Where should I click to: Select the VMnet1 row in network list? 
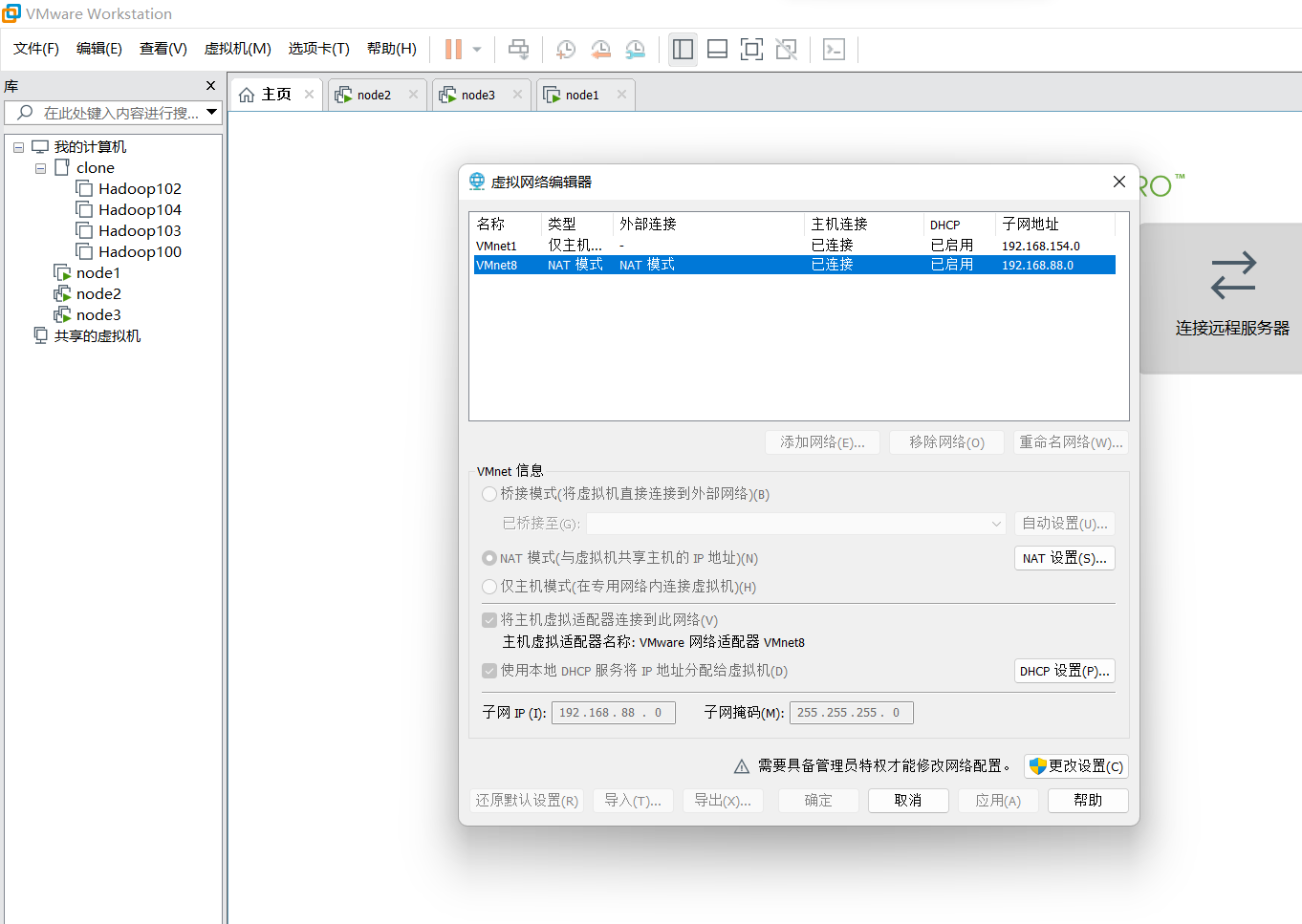pos(794,246)
